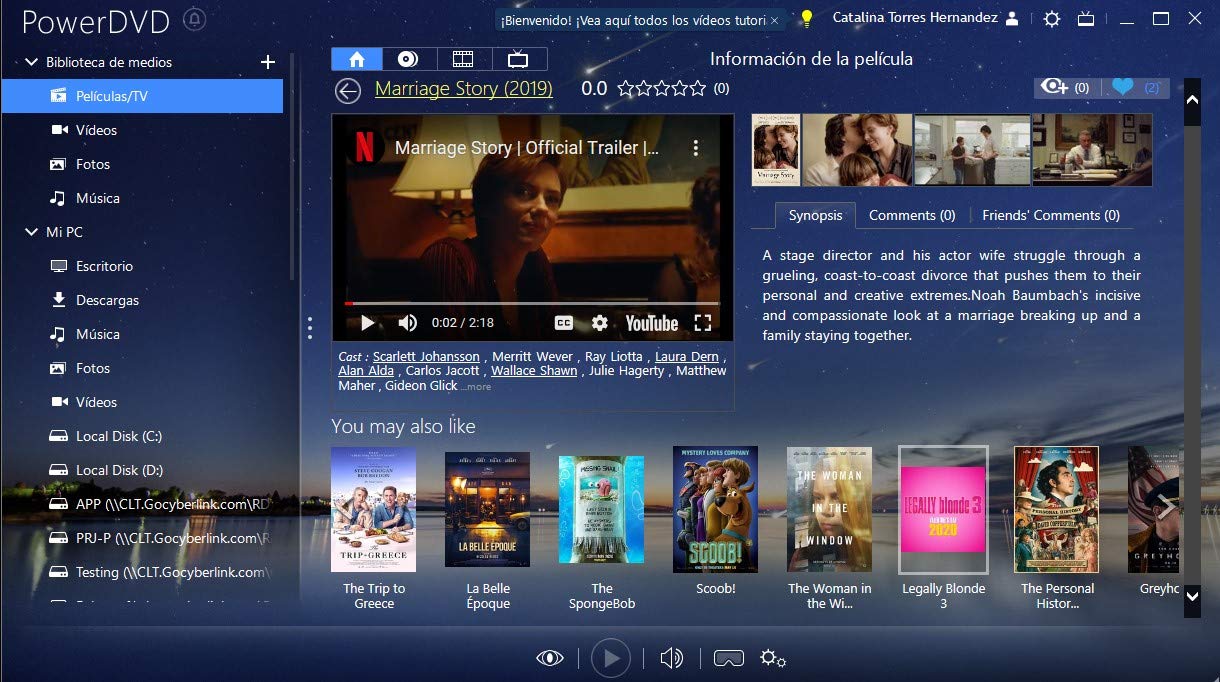Open the notification bell next to PowerDVD
This screenshot has width=1220, height=682.
[x=196, y=20]
